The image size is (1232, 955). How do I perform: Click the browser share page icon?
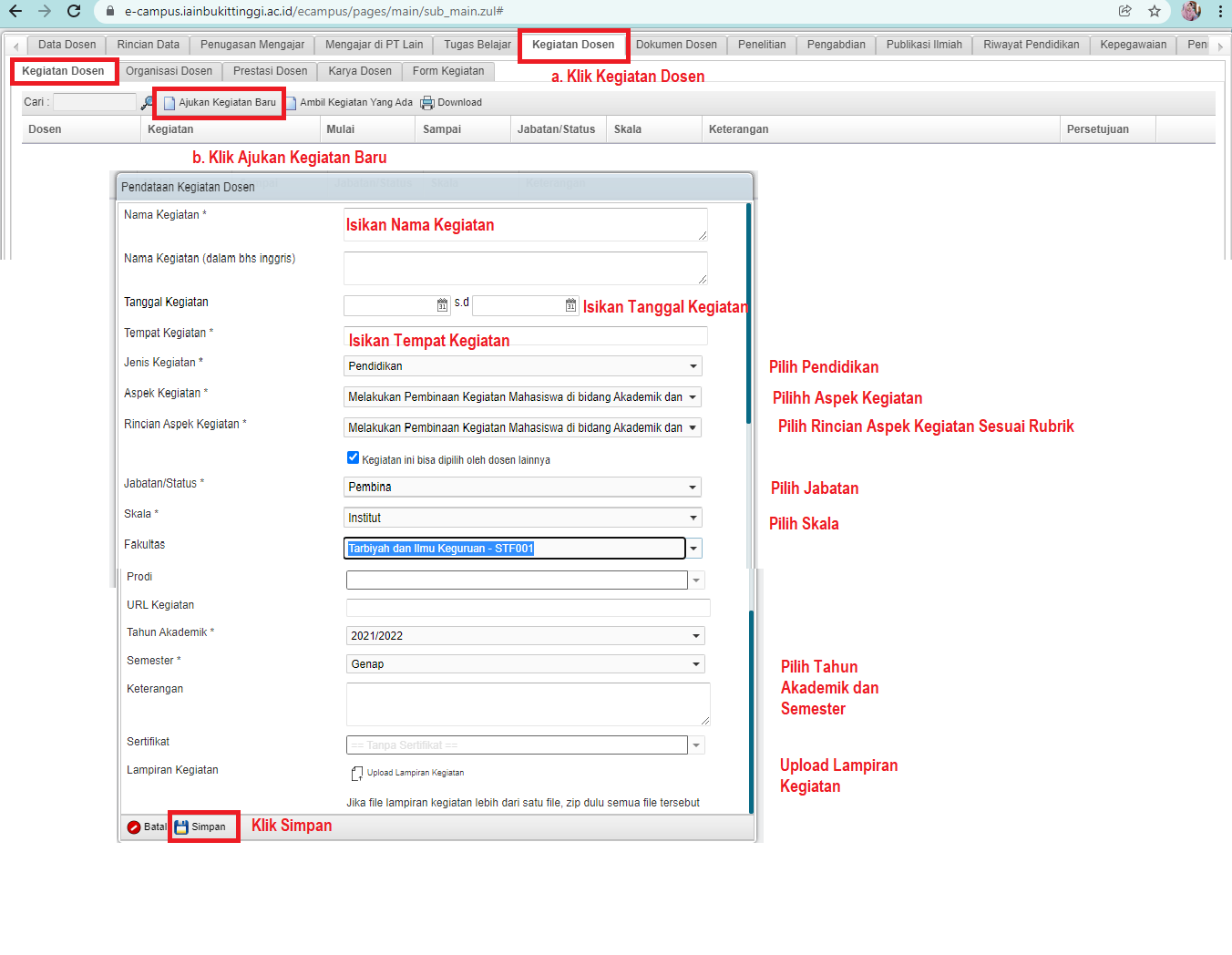click(x=1125, y=11)
